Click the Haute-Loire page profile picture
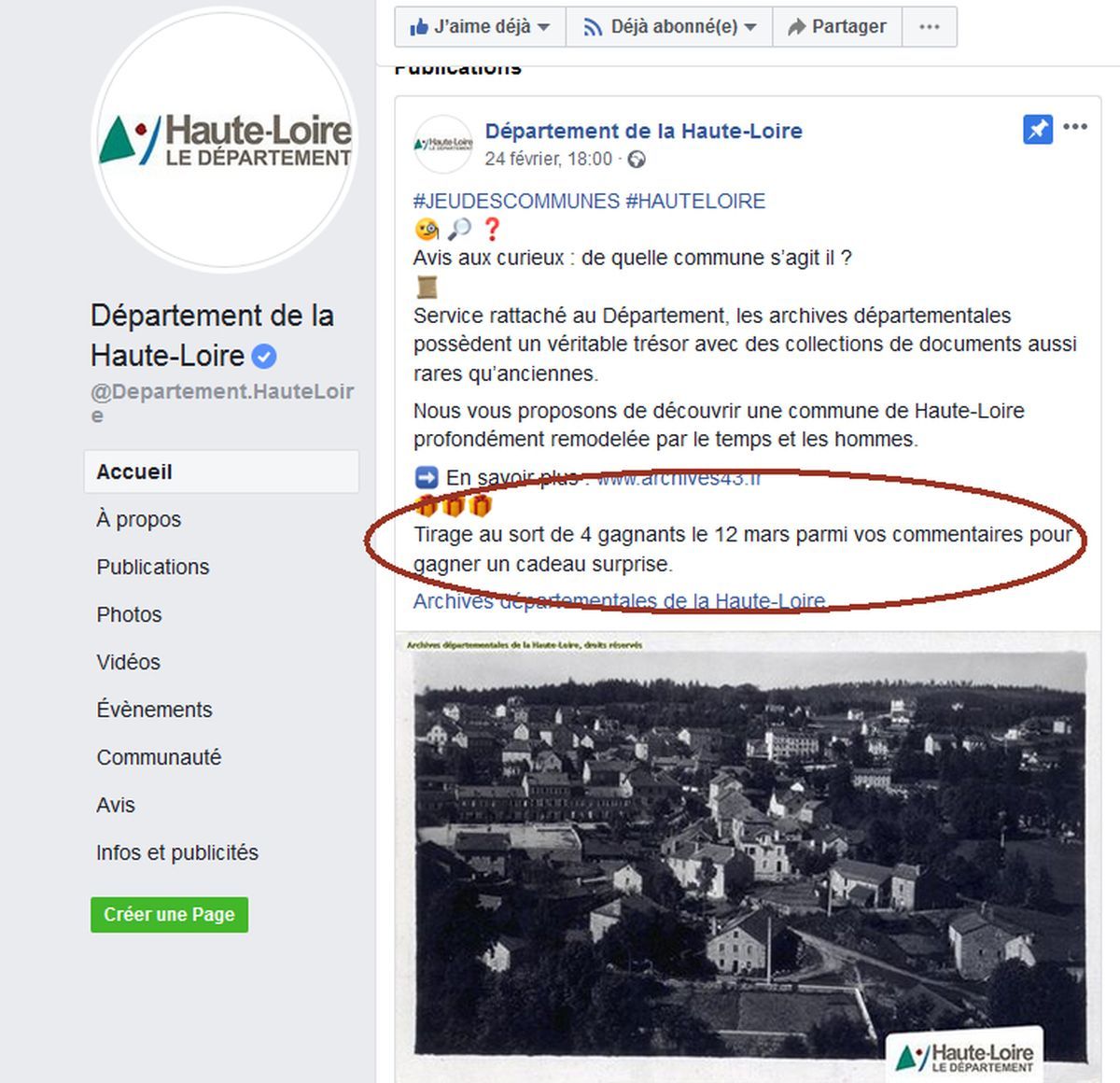 (x=225, y=139)
